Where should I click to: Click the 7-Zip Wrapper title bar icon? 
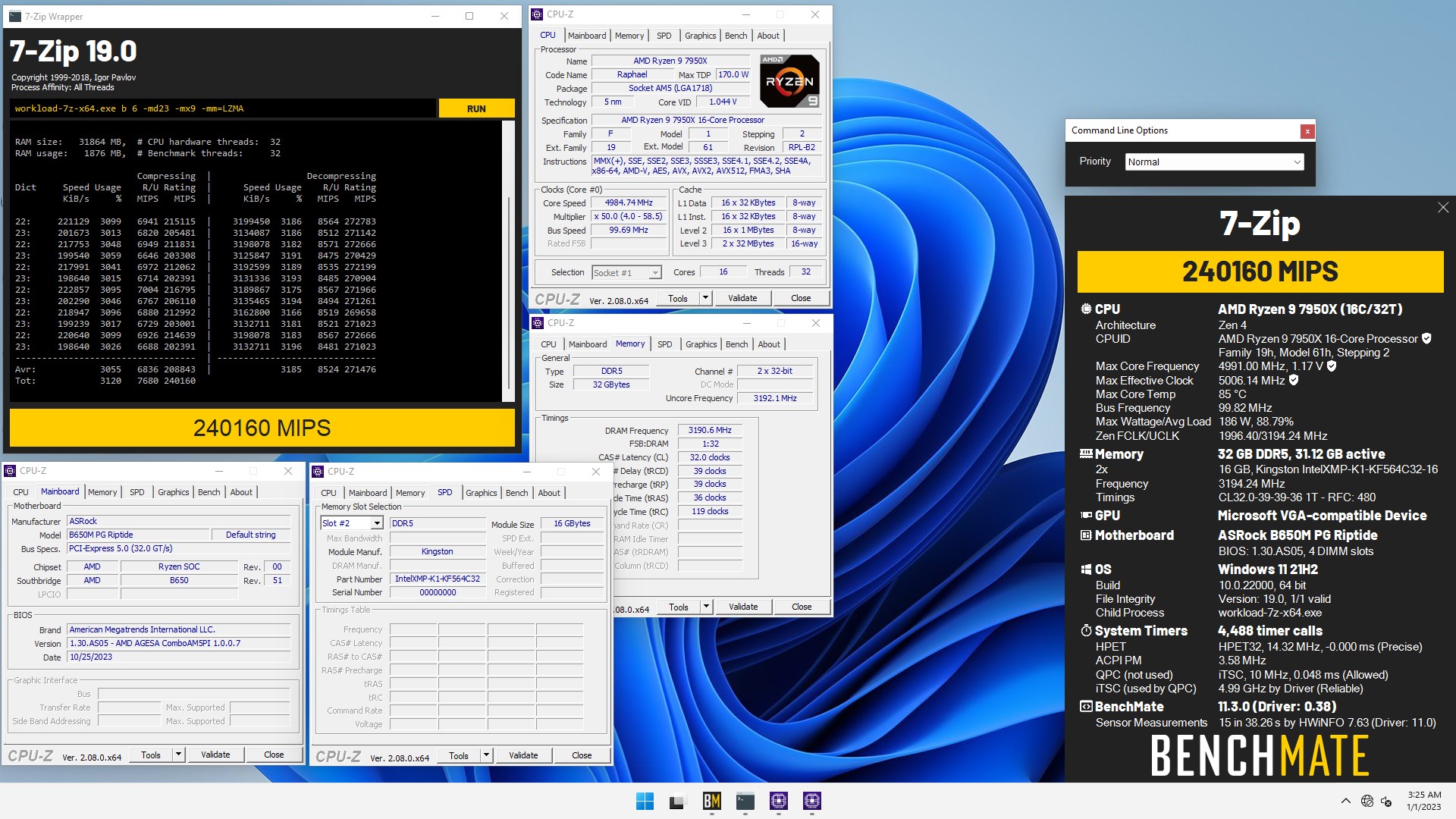[x=15, y=16]
